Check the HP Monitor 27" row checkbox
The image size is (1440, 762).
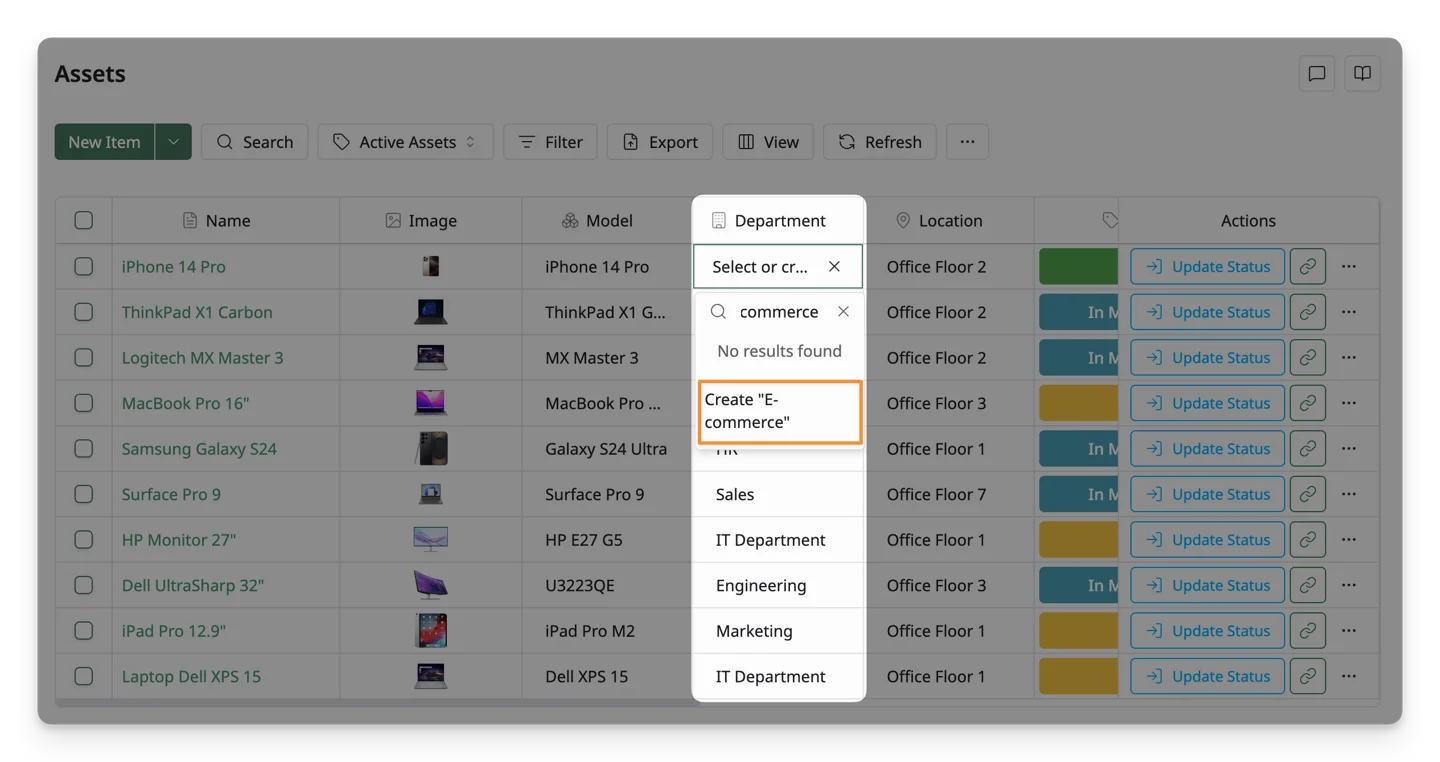click(x=84, y=539)
